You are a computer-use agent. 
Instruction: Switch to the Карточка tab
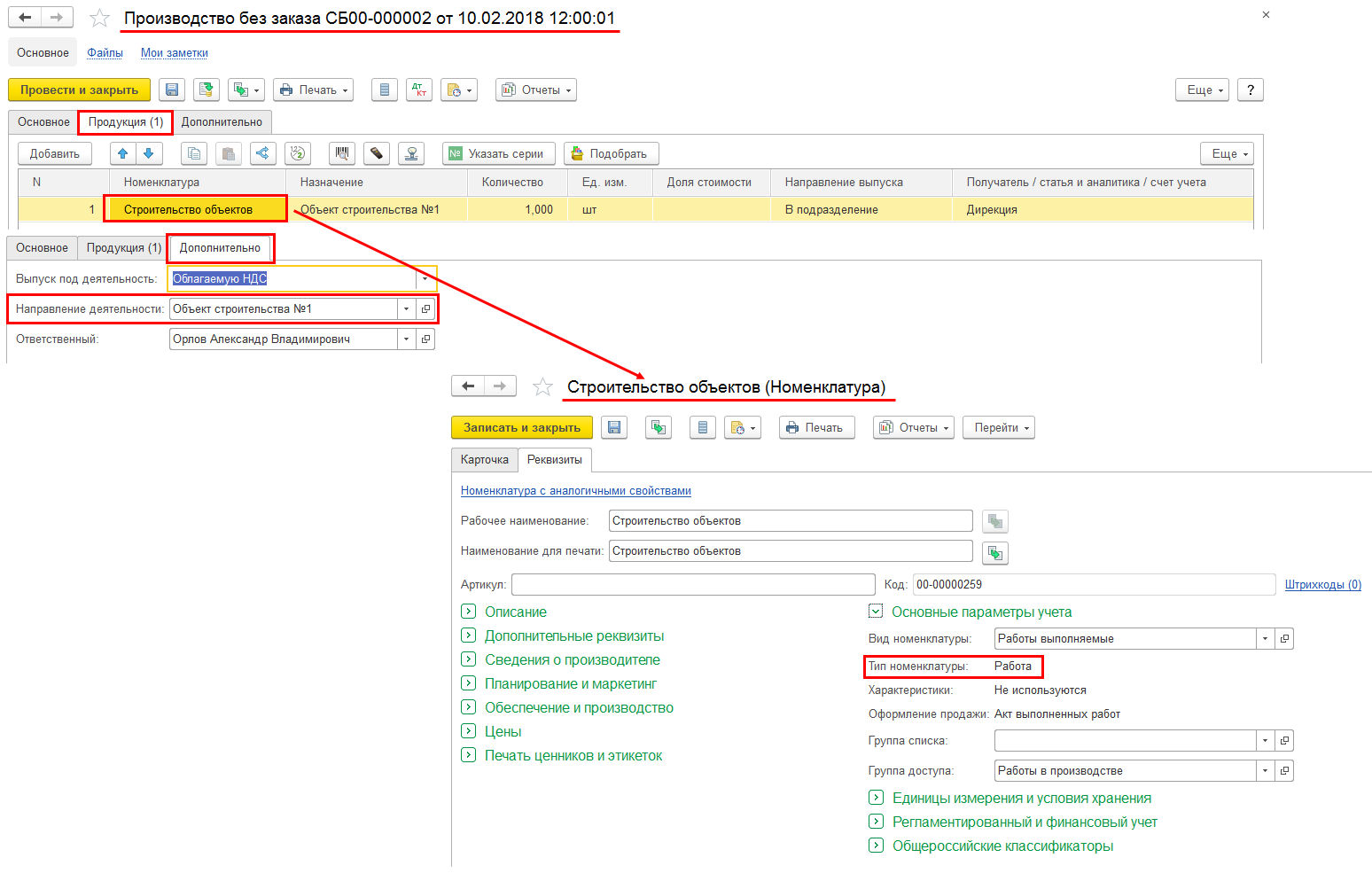(x=485, y=460)
